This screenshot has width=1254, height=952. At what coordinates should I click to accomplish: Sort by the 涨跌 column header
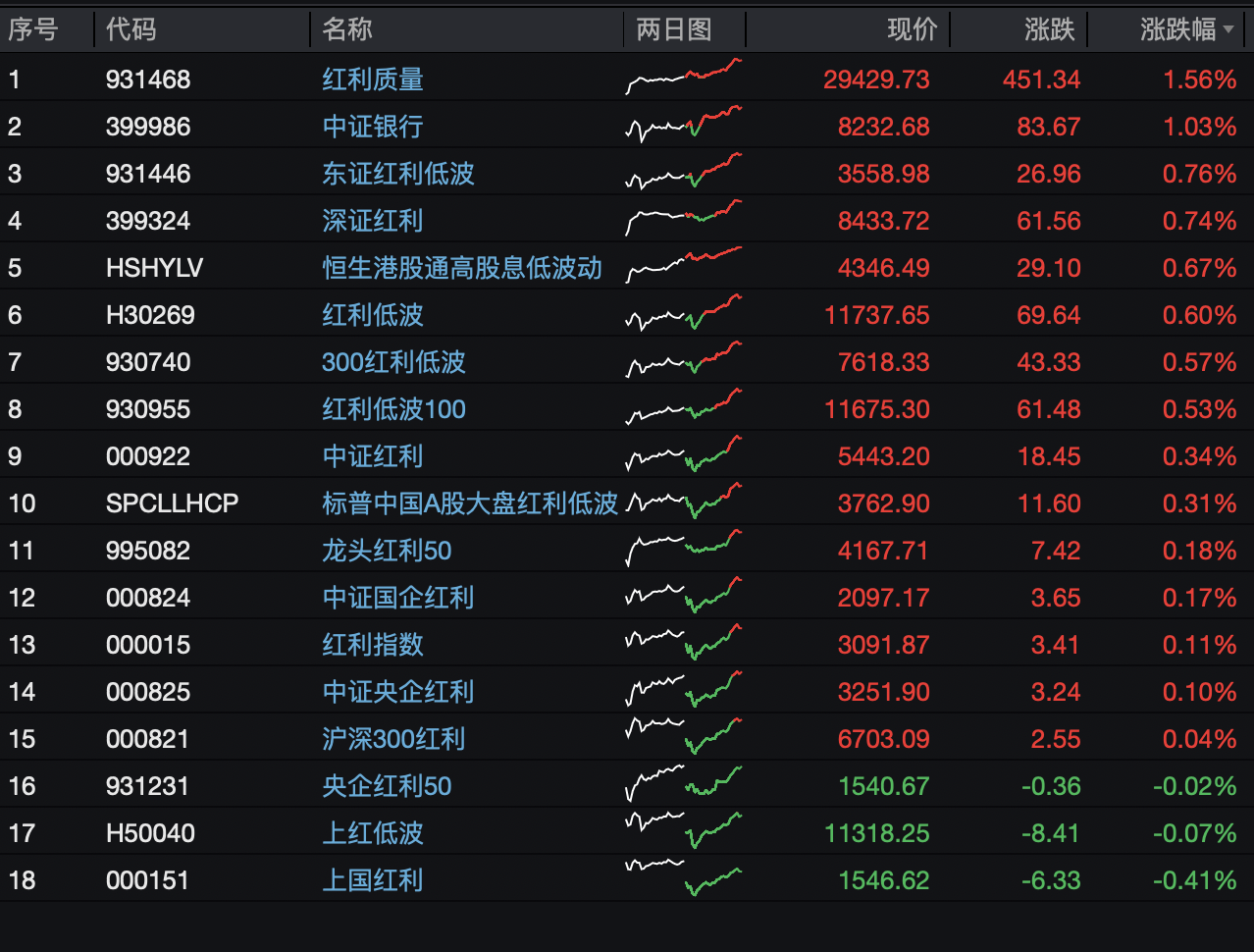(x=1050, y=29)
